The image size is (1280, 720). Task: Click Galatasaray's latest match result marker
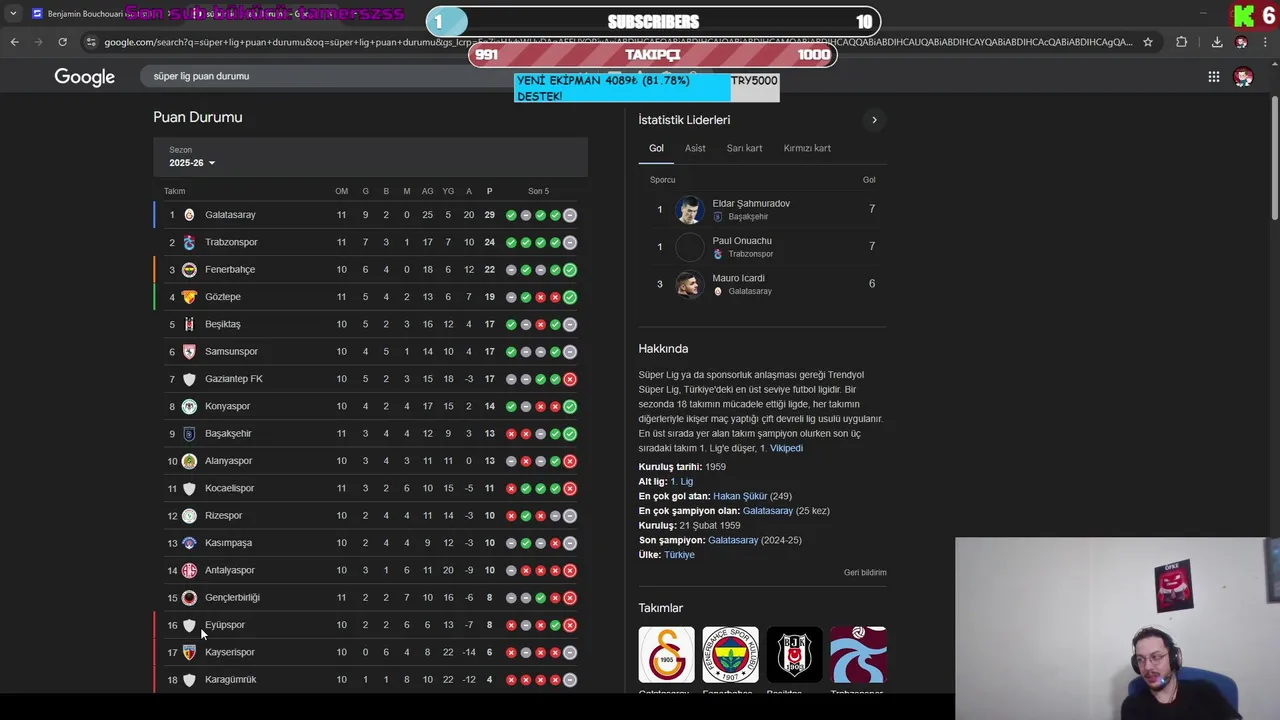[x=569, y=215]
